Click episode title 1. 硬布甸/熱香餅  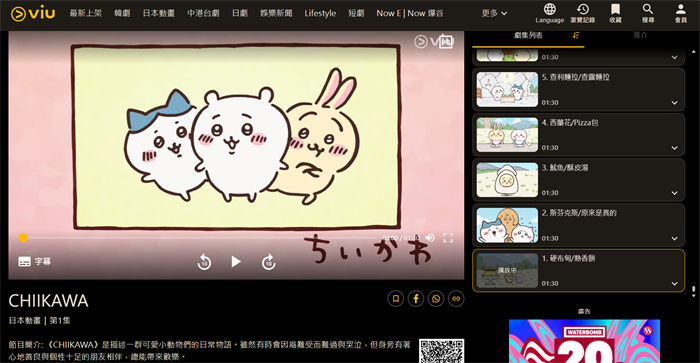568,258
